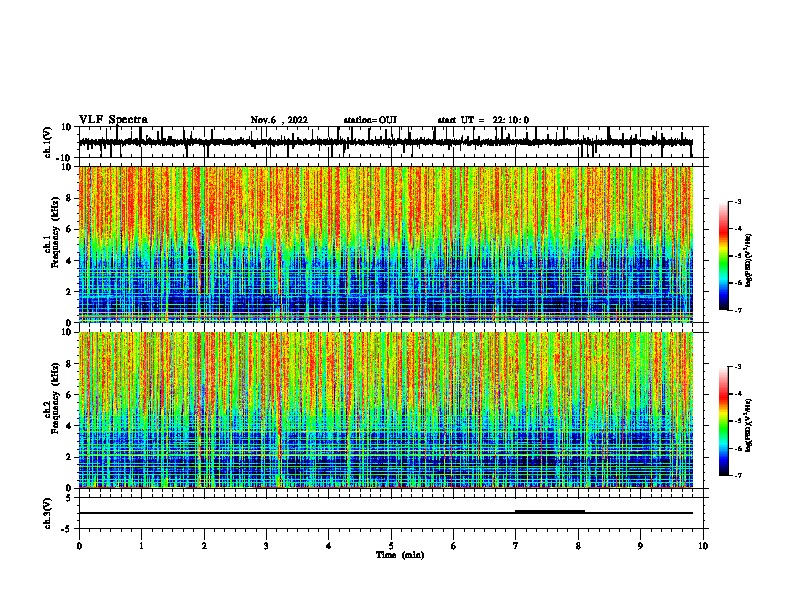Viewport: 792px width, 612px height.
Task: Click the "5" tick on ch.3(V) axis
Action: pos(69,498)
